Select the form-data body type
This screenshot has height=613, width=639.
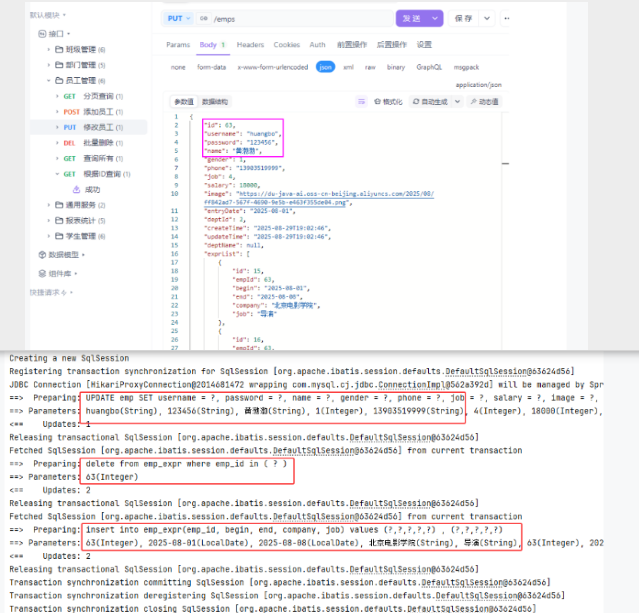pyautogui.click(x=211, y=67)
